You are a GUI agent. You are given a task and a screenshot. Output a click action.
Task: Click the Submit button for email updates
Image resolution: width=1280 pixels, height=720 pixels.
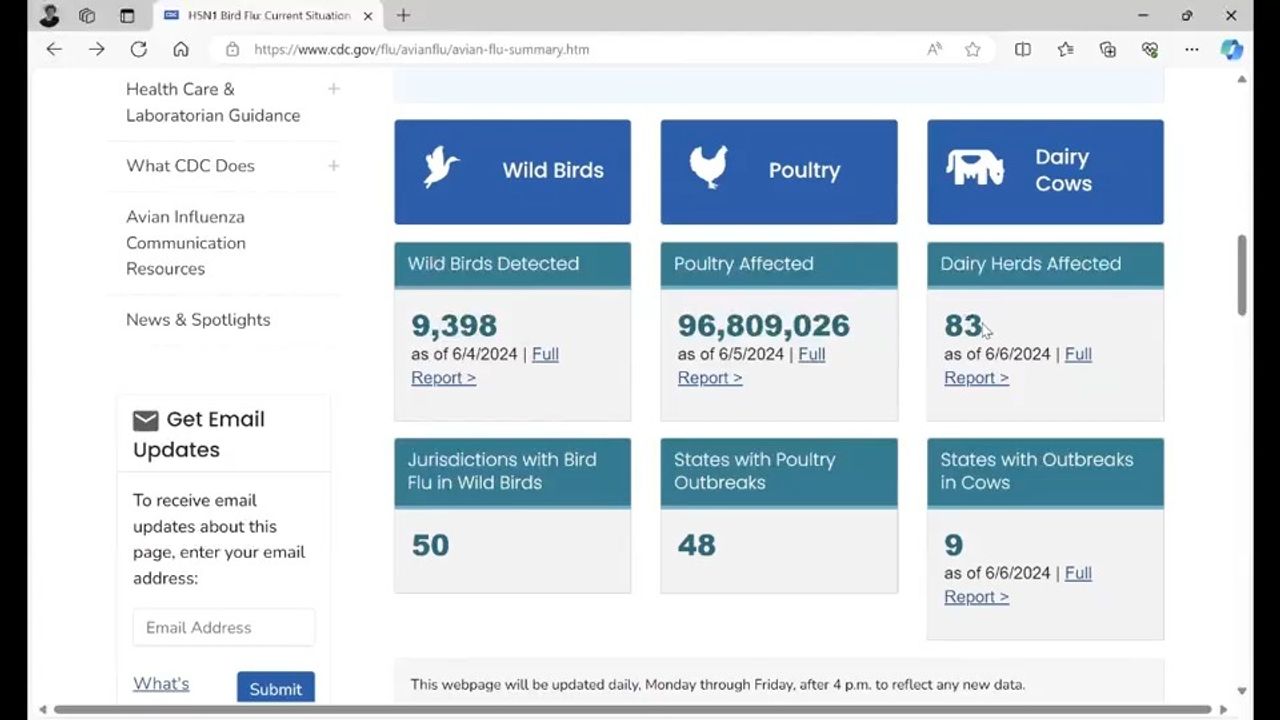275,688
